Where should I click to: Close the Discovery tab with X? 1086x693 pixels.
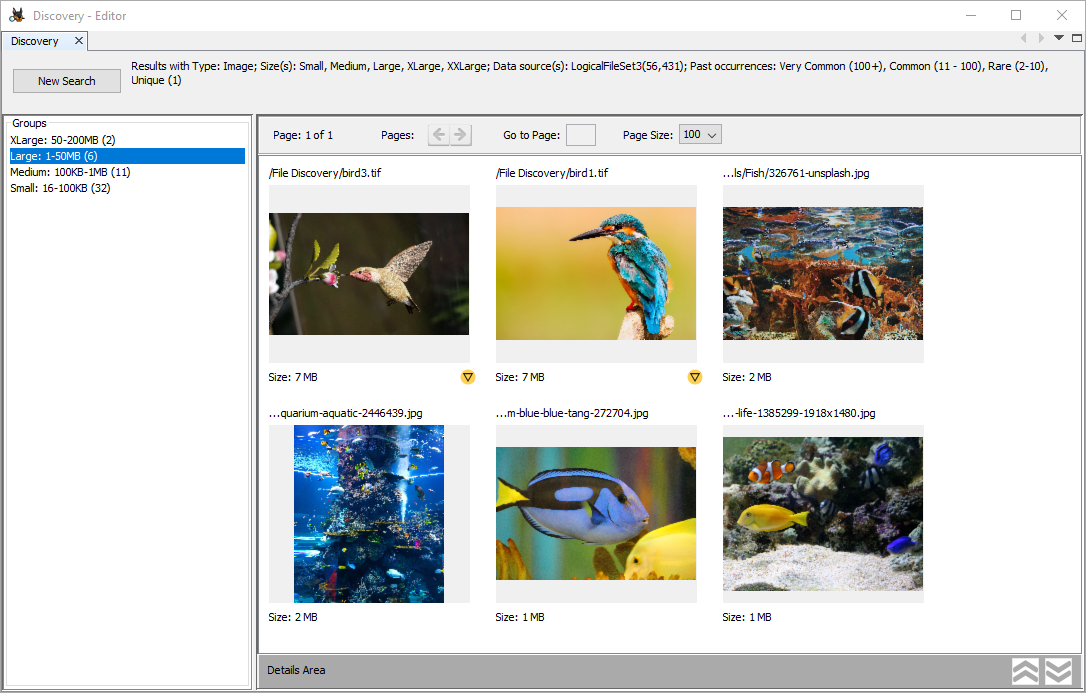tap(79, 41)
